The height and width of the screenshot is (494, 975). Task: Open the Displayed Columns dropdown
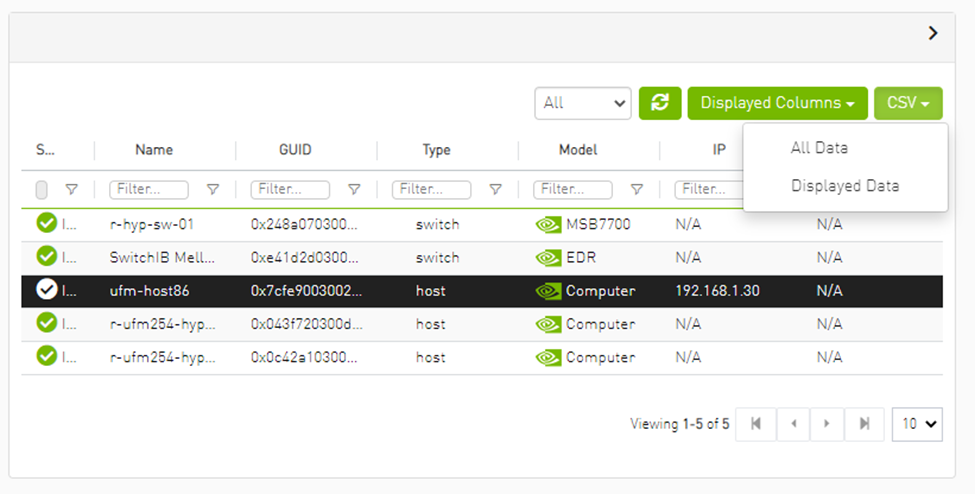(x=777, y=103)
